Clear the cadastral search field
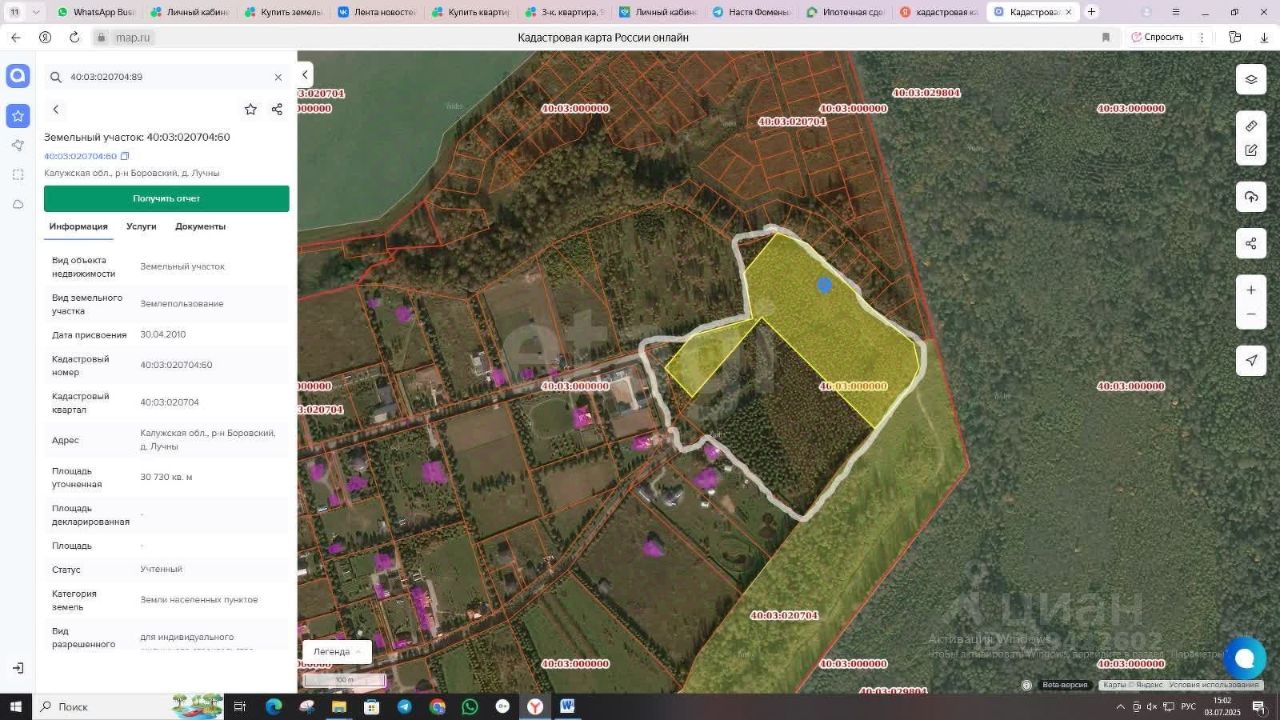Viewport: 1280px width, 720px height. click(278, 77)
